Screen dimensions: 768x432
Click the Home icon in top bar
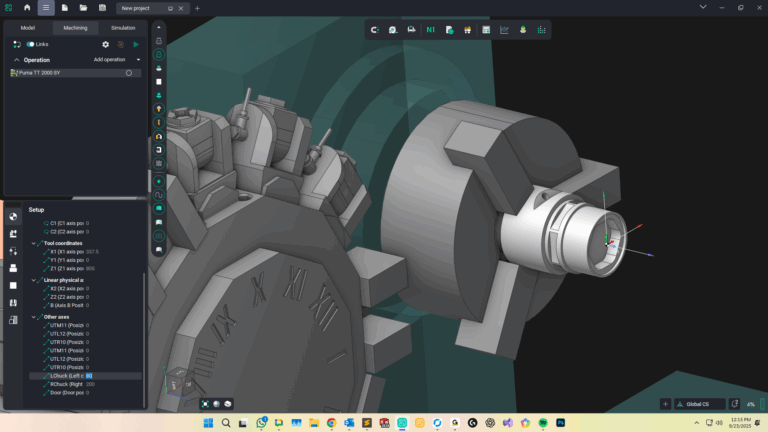click(x=27, y=8)
